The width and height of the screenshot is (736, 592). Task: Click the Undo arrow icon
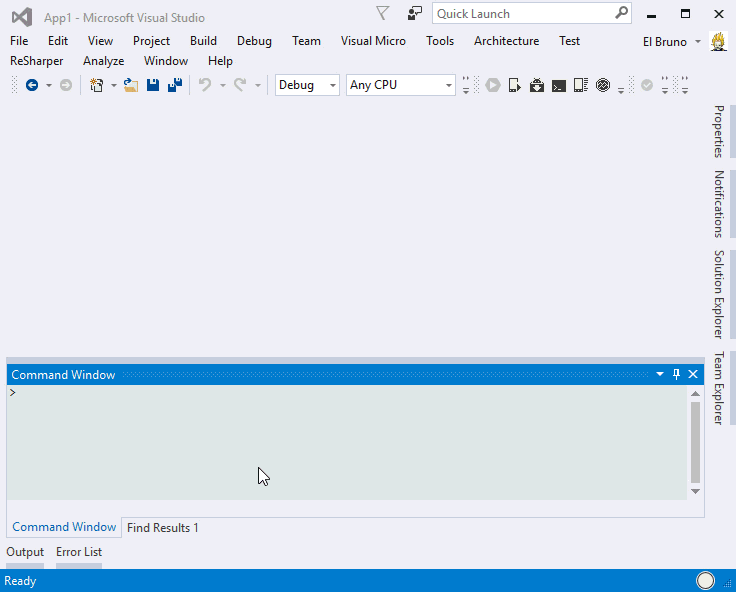[x=205, y=86]
